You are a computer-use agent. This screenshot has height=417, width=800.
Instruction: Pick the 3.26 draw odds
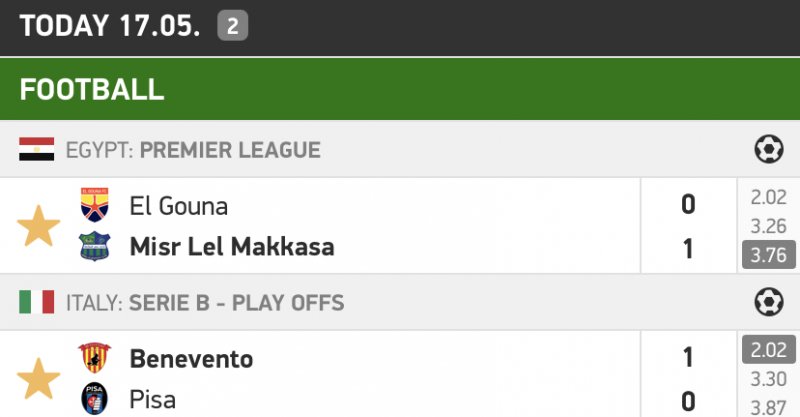tap(768, 226)
